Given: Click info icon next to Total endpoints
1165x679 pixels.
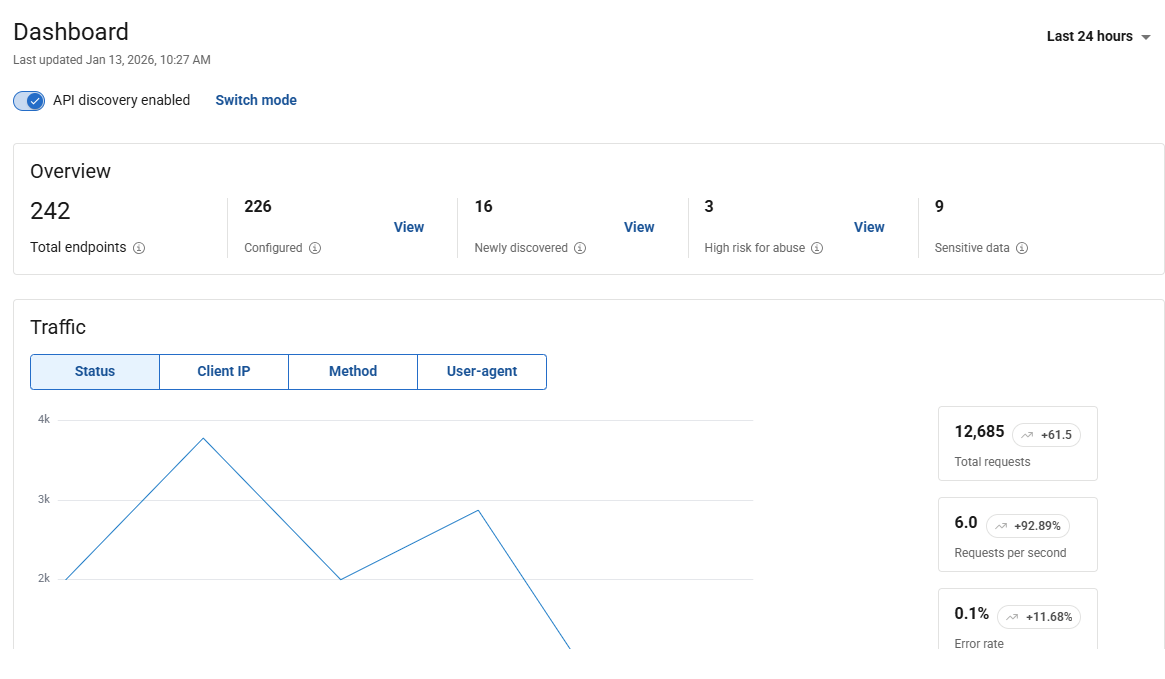Looking at the screenshot, I should 139,248.
